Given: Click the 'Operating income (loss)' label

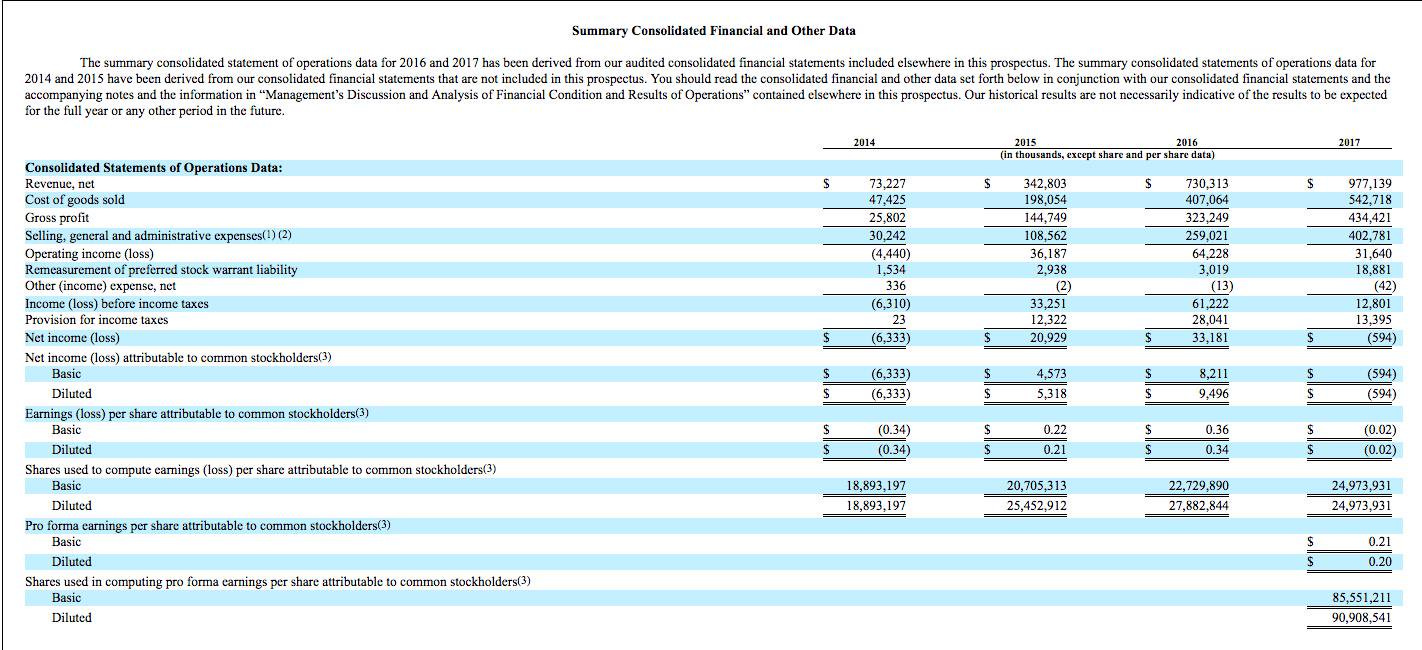Looking at the screenshot, I should tap(89, 254).
